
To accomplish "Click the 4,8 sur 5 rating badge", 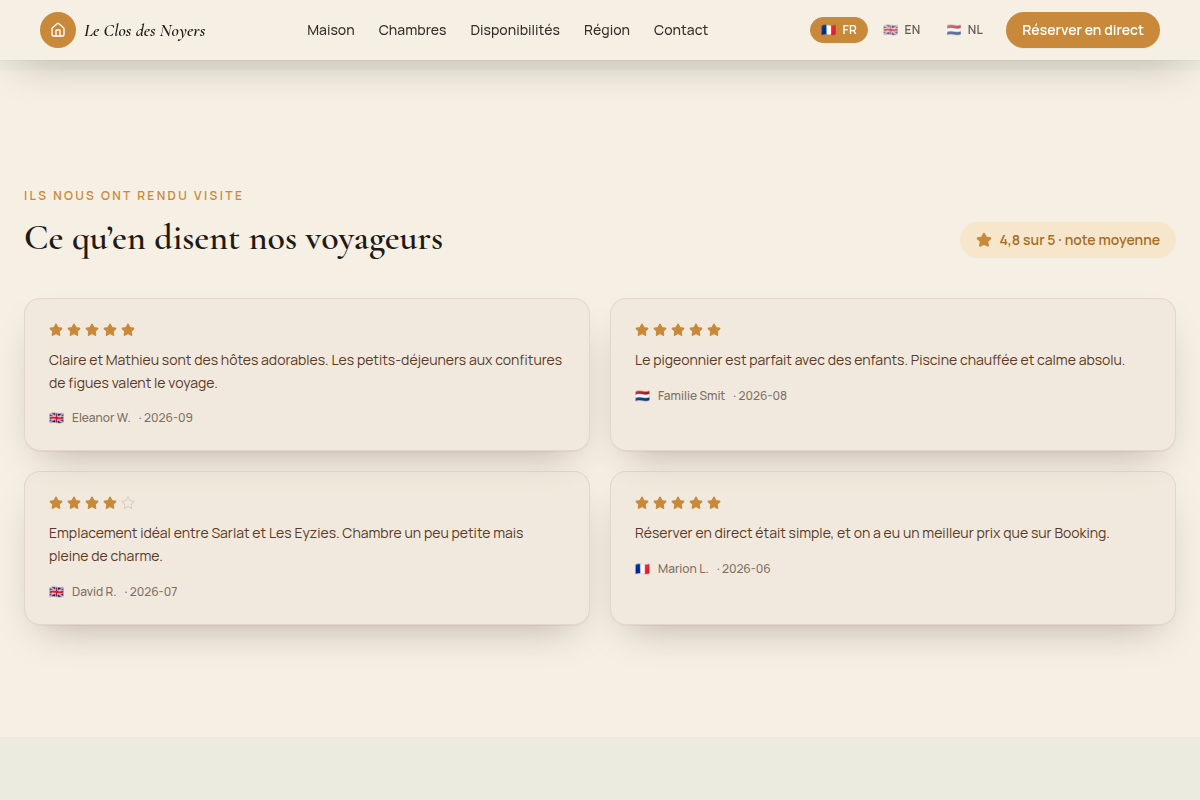I will click(x=1068, y=240).
